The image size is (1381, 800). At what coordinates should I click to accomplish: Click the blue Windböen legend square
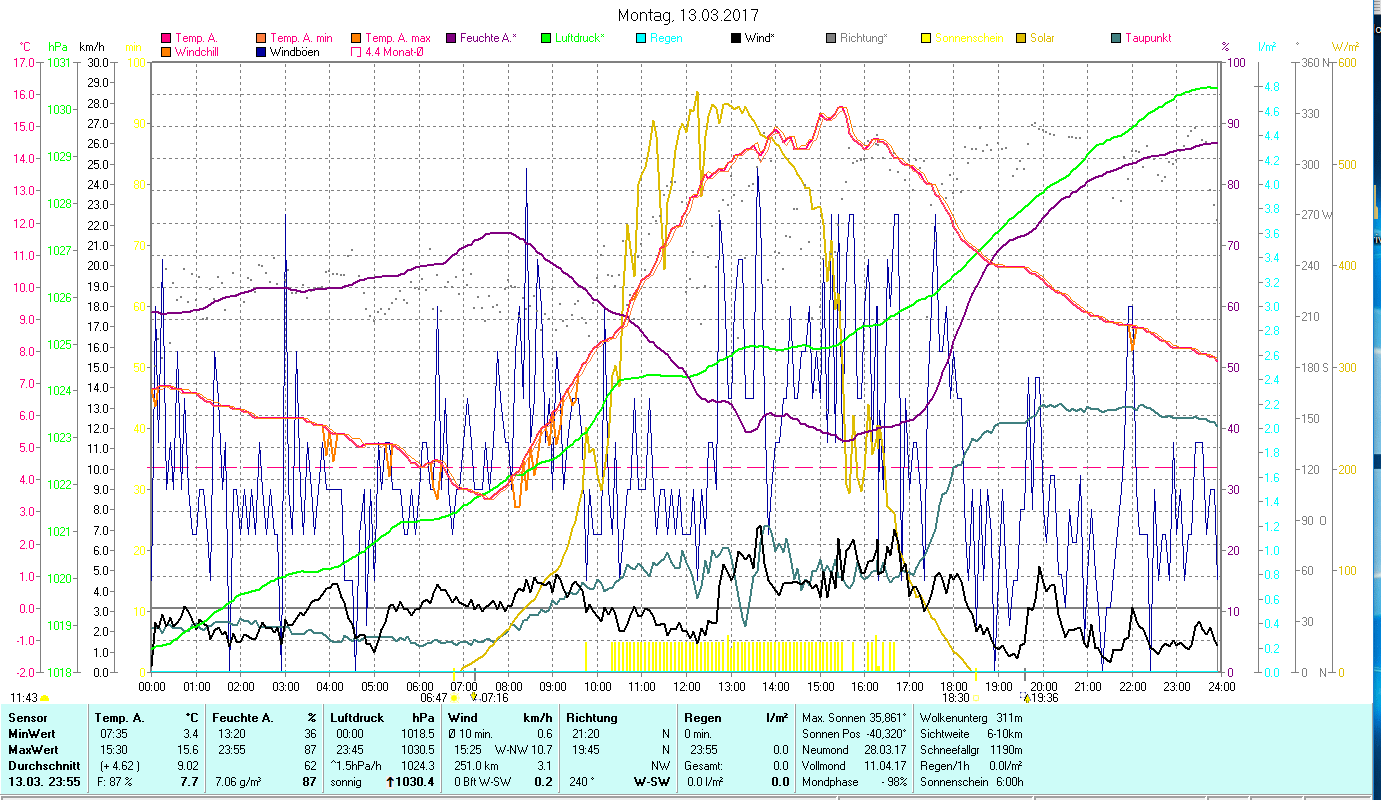pyautogui.click(x=261, y=52)
